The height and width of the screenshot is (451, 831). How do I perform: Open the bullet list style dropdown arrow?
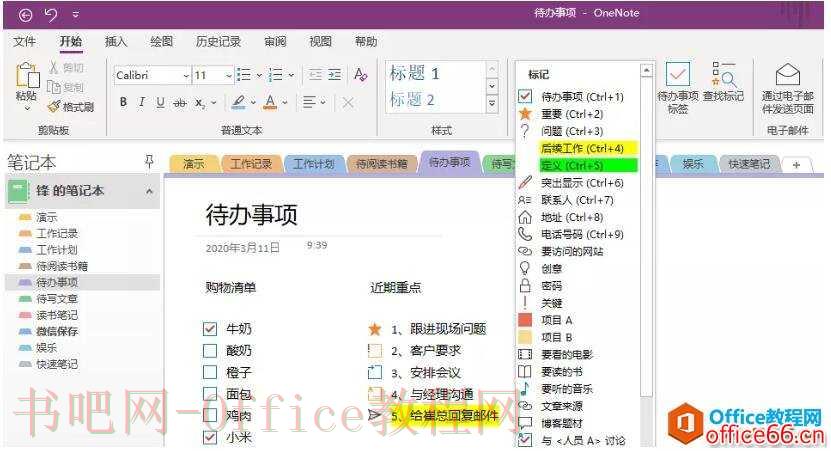pyautogui.click(x=259, y=75)
